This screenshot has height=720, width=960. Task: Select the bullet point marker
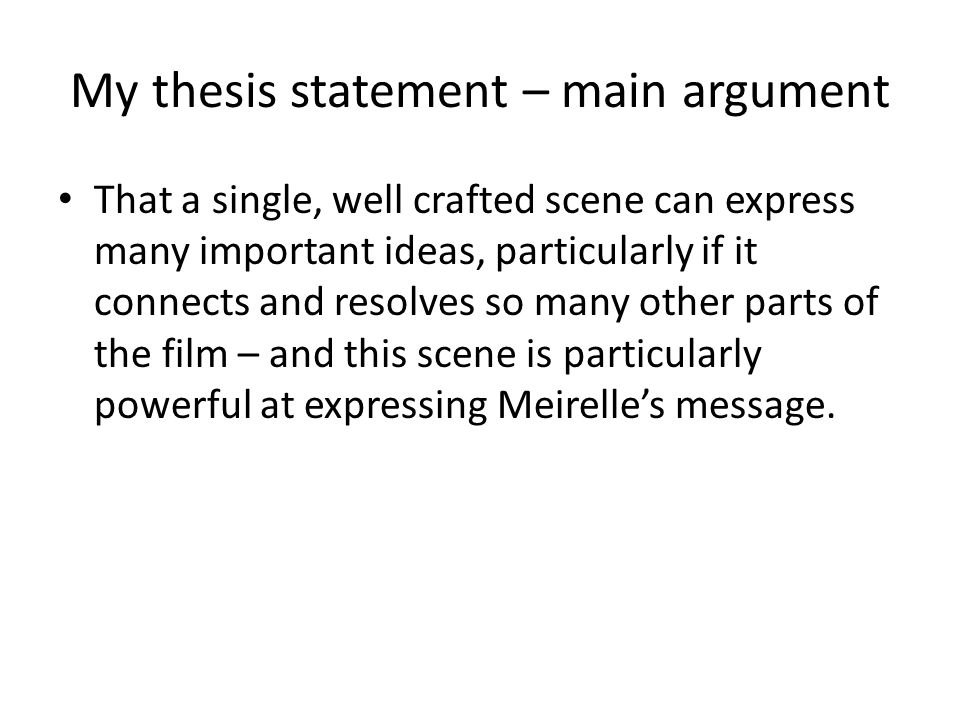click(65, 199)
